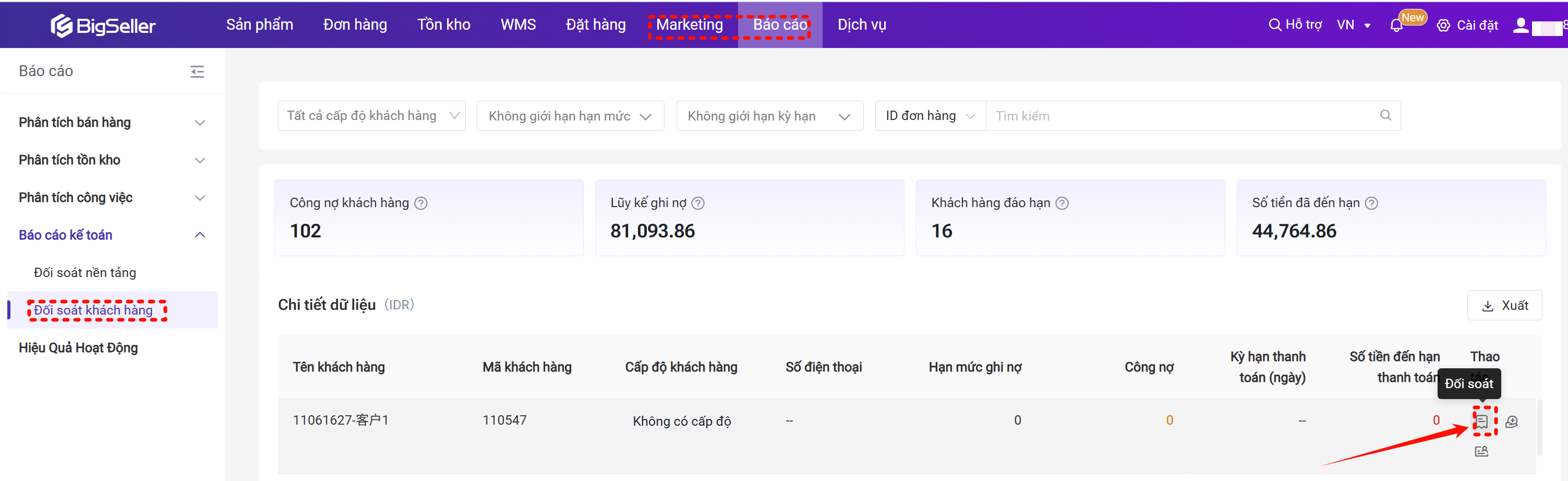
Task: Click the Xuất export button
Action: [1504, 306]
